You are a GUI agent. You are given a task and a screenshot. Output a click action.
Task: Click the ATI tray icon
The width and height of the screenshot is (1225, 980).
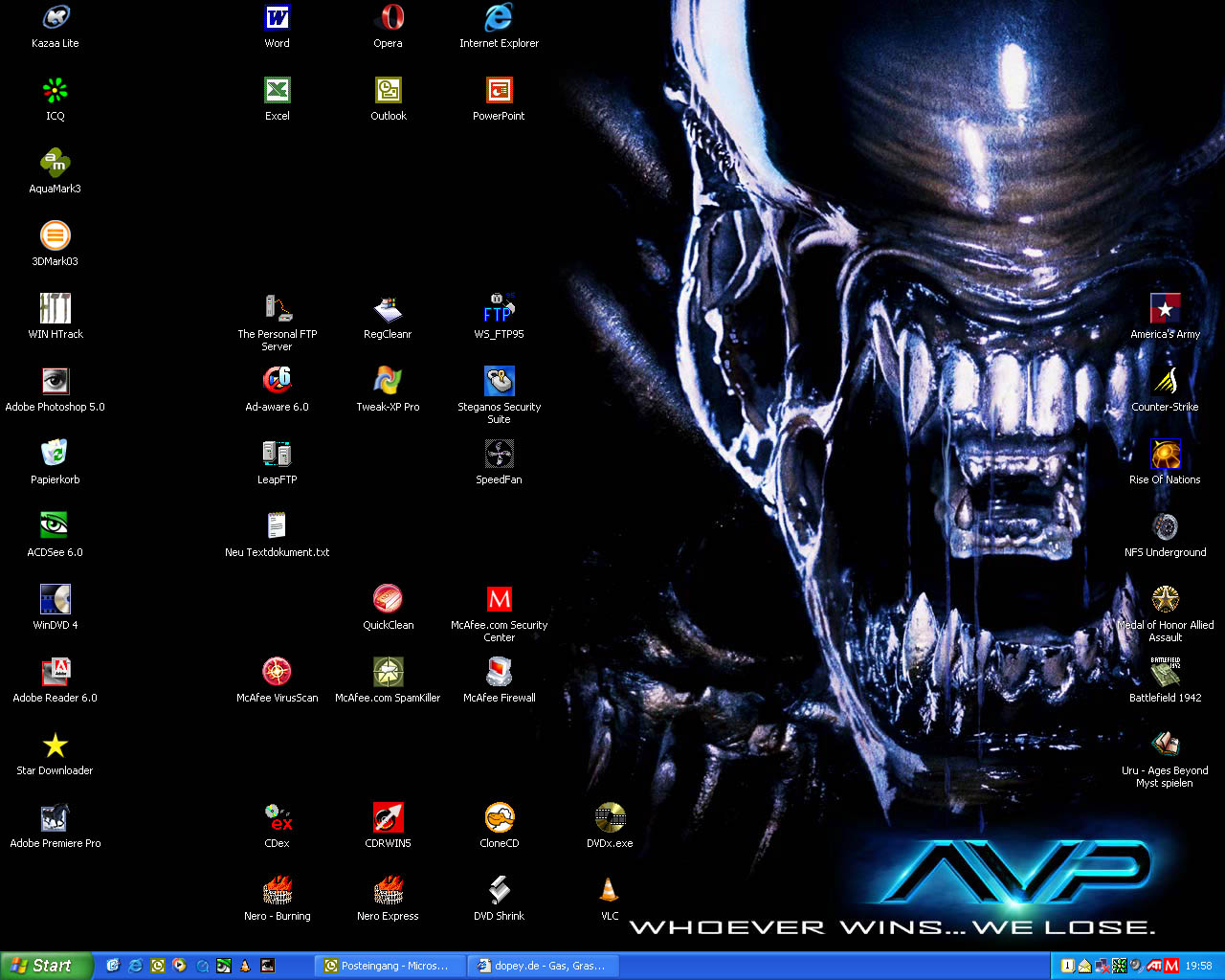1153,967
